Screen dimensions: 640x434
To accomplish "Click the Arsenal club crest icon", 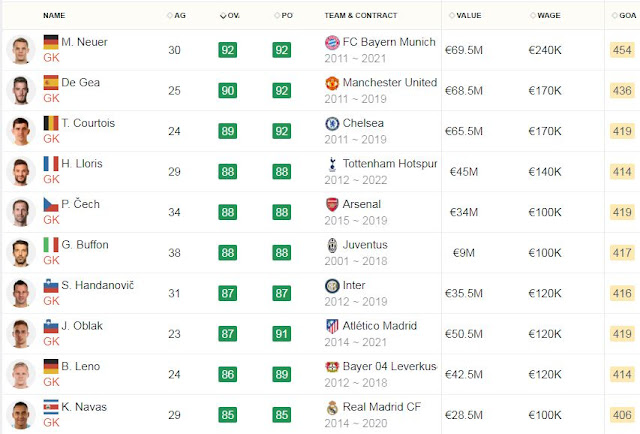I will coord(332,204).
